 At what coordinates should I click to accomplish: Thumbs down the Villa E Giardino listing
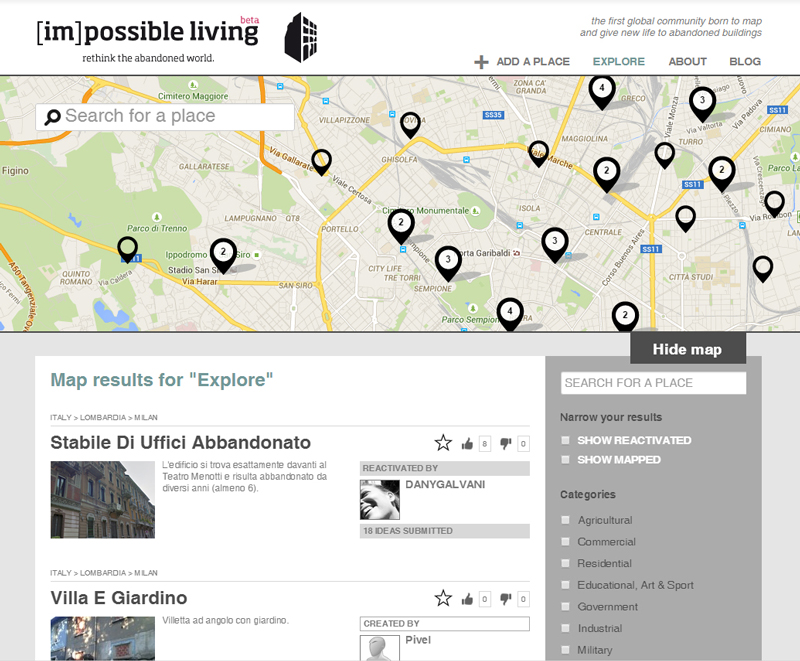click(x=505, y=599)
